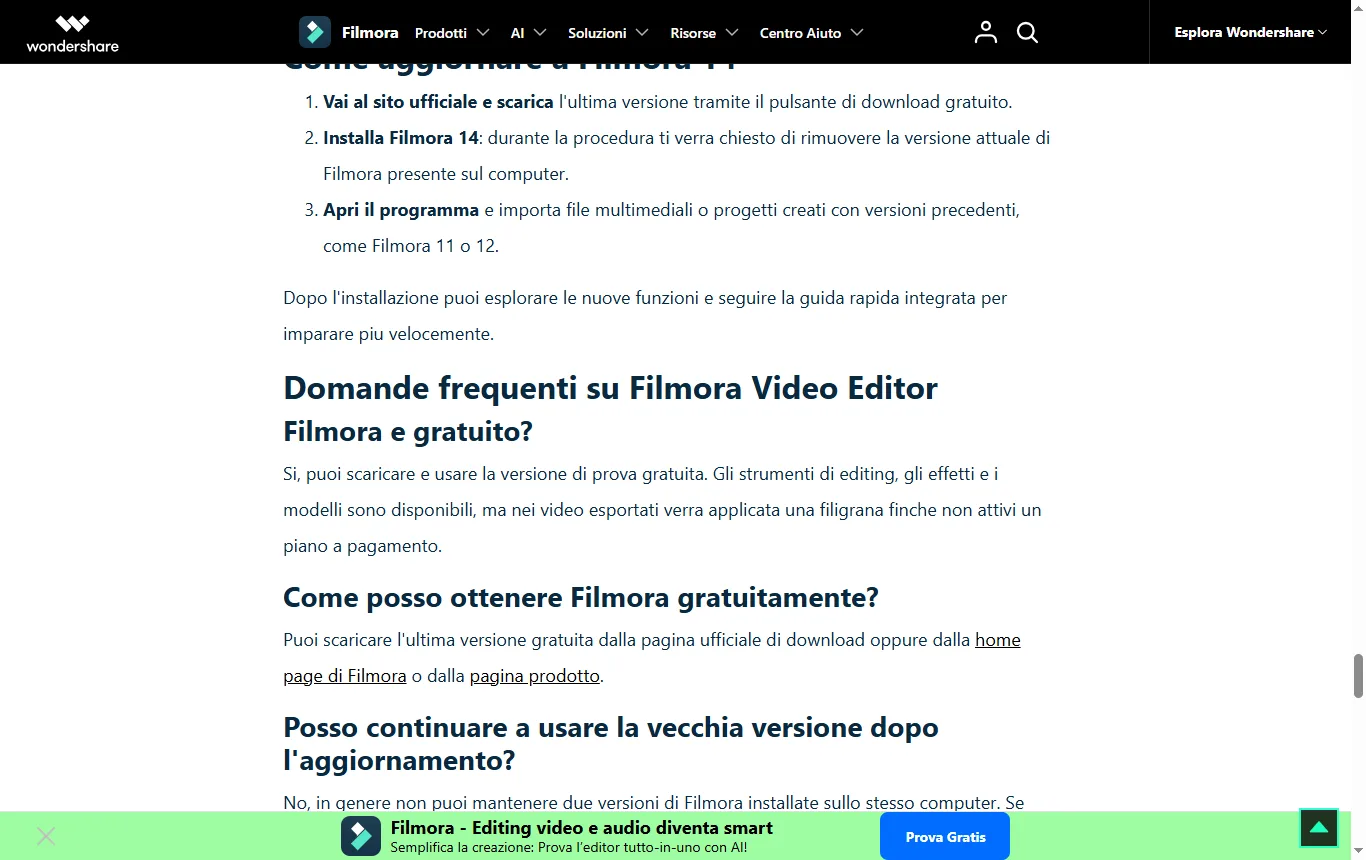The image size is (1366, 860).
Task: Click the scroll-to-top arrow button
Action: [x=1319, y=827]
